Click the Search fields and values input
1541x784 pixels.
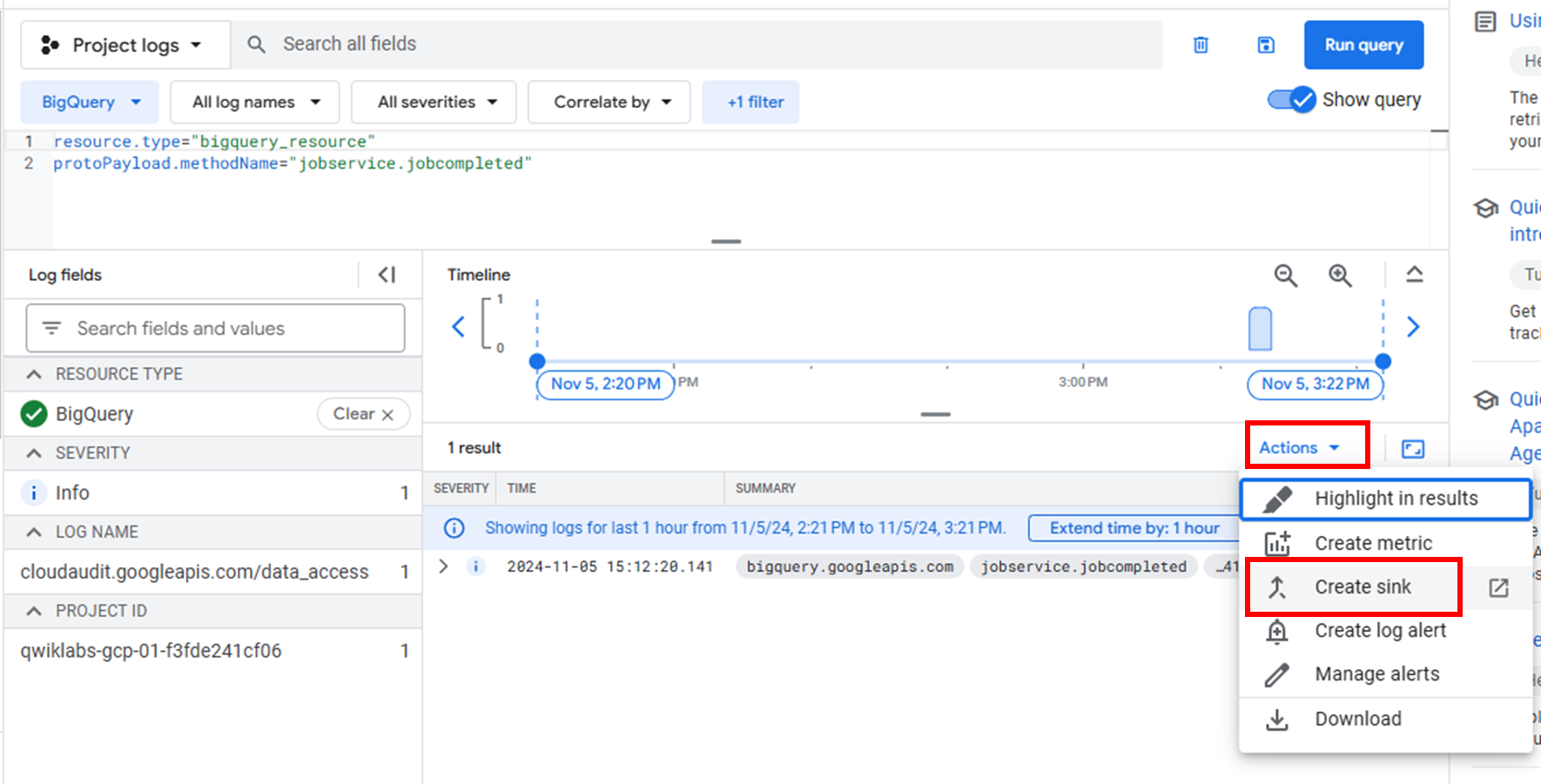[215, 328]
